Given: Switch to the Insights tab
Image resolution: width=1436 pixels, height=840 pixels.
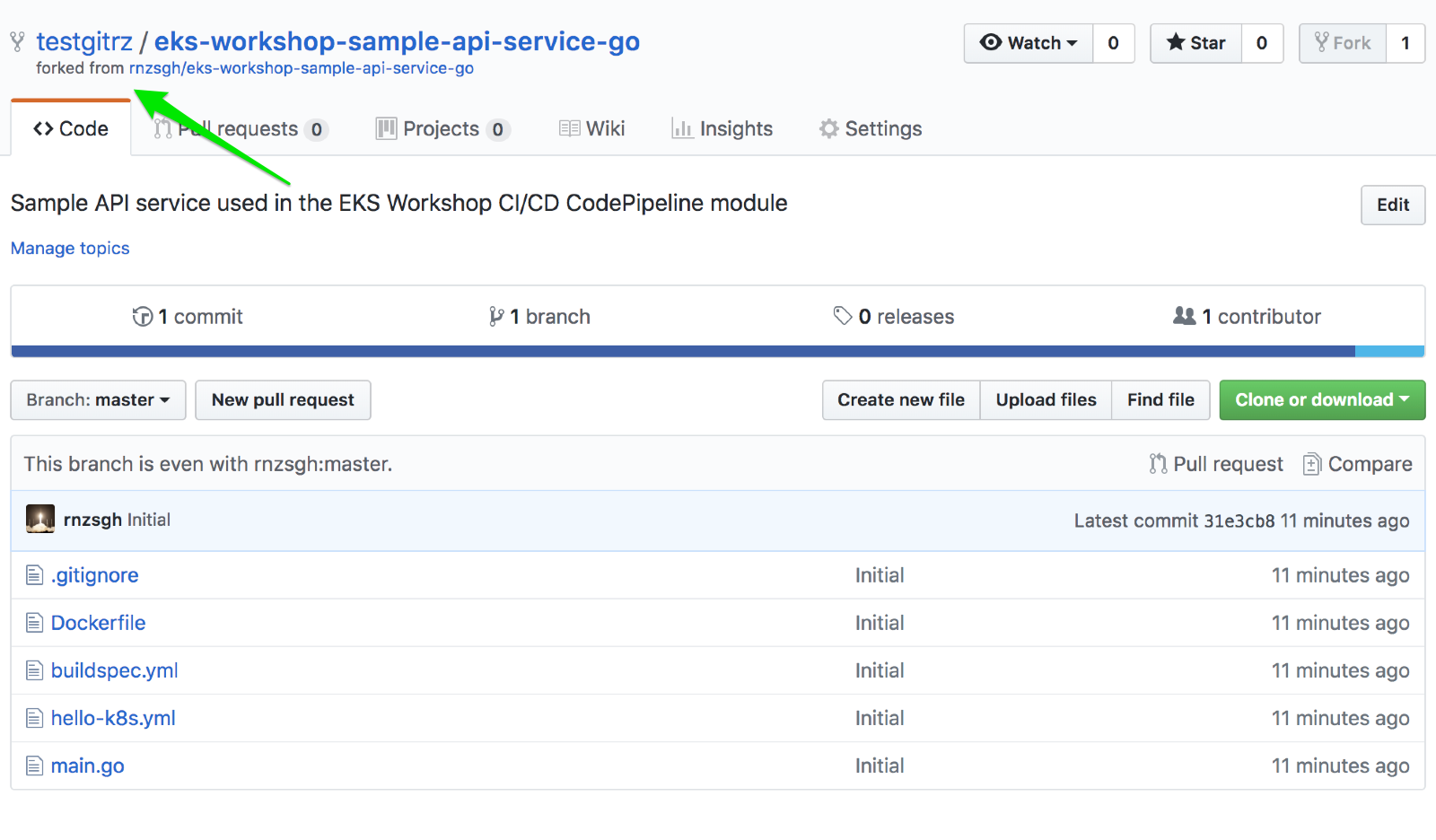Looking at the screenshot, I should click(722, 128).
